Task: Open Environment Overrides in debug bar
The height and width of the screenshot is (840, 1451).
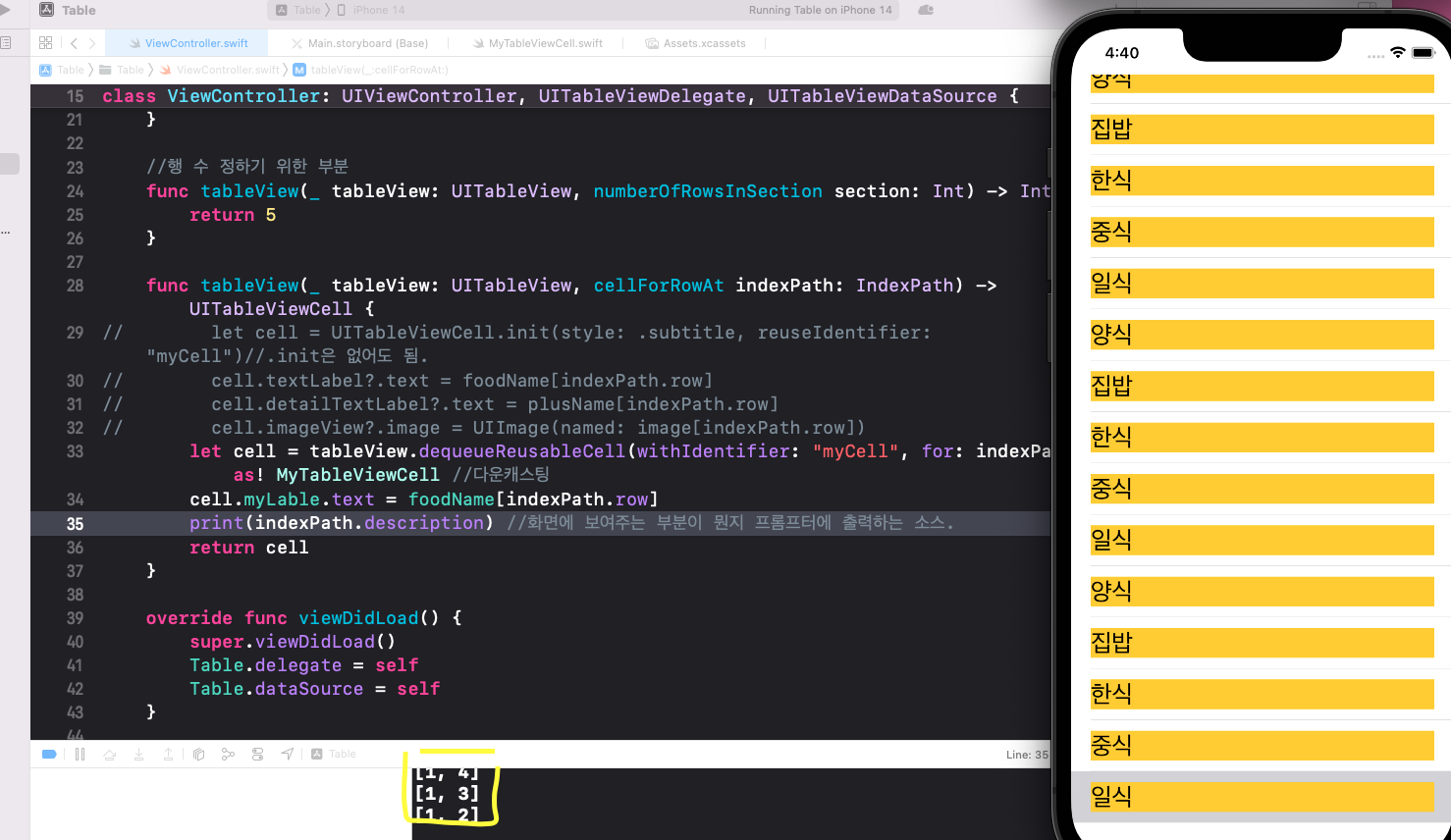Action: tap(257, 755)
